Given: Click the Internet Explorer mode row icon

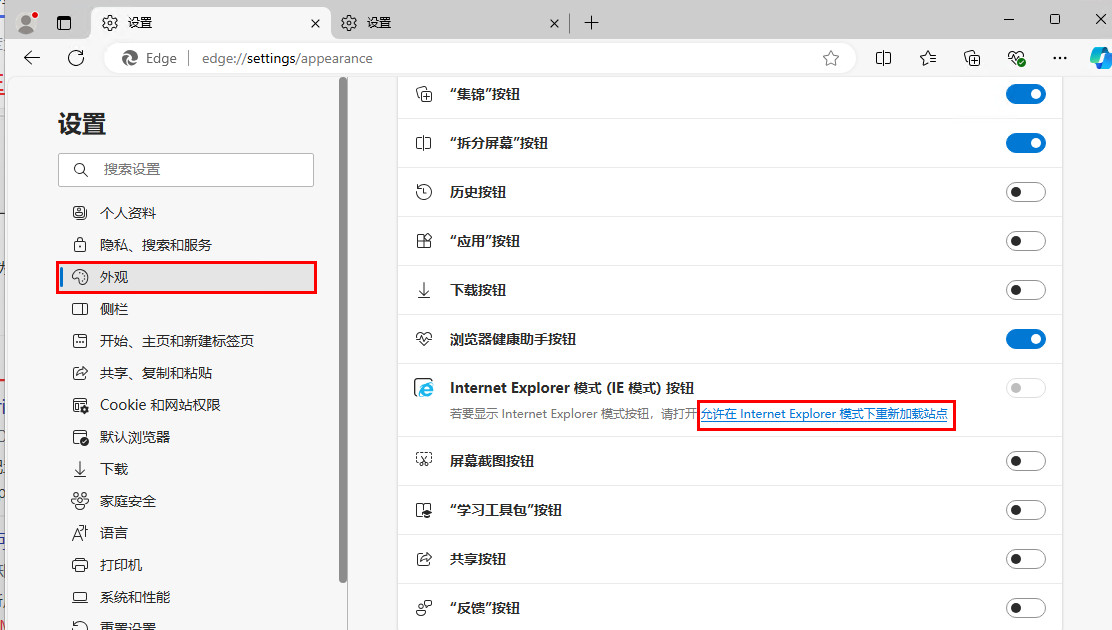Looking at the screenshot, I should [x=424, y=388].
